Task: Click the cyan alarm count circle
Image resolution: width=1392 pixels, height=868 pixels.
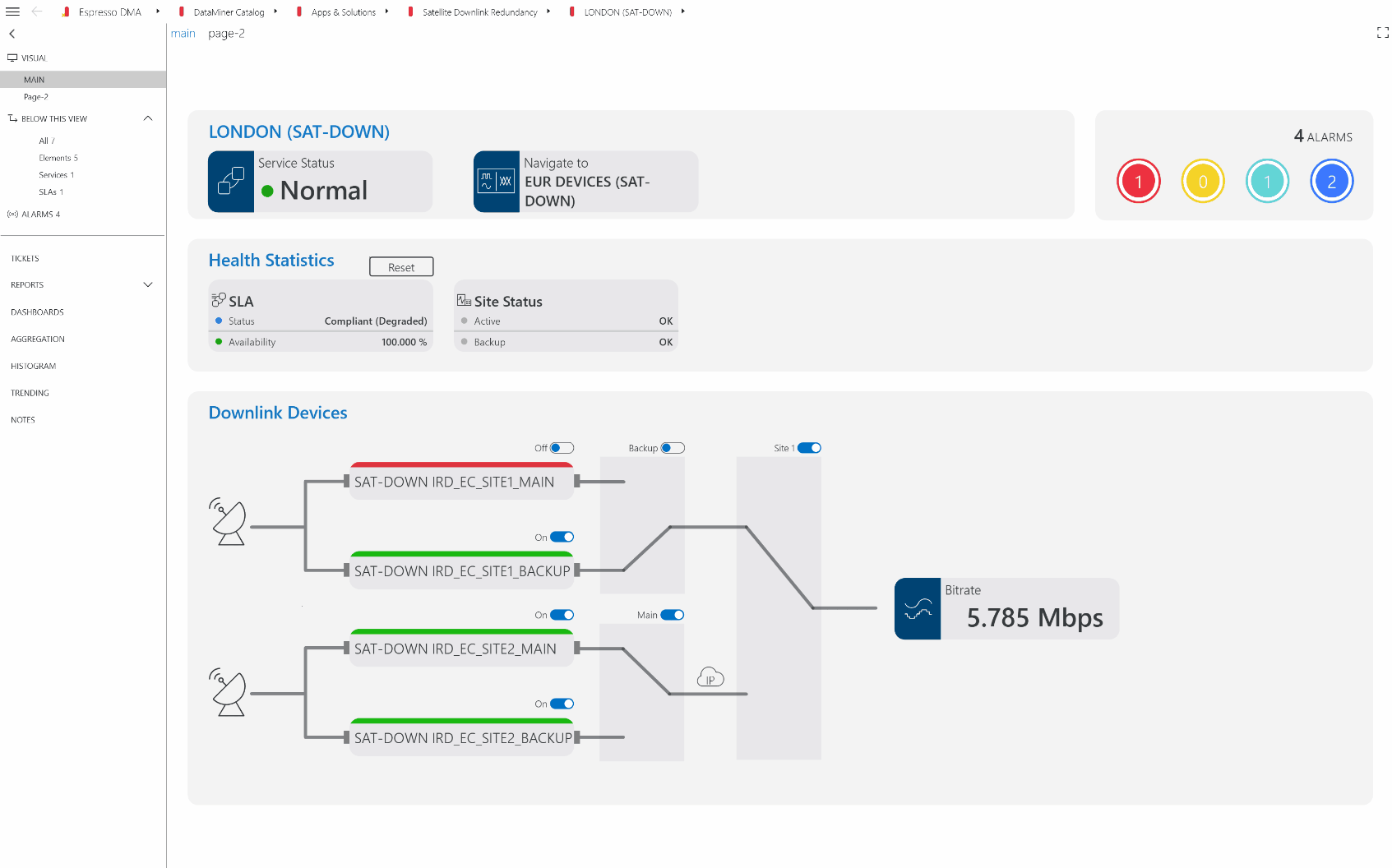Action: pos(1267,182)
